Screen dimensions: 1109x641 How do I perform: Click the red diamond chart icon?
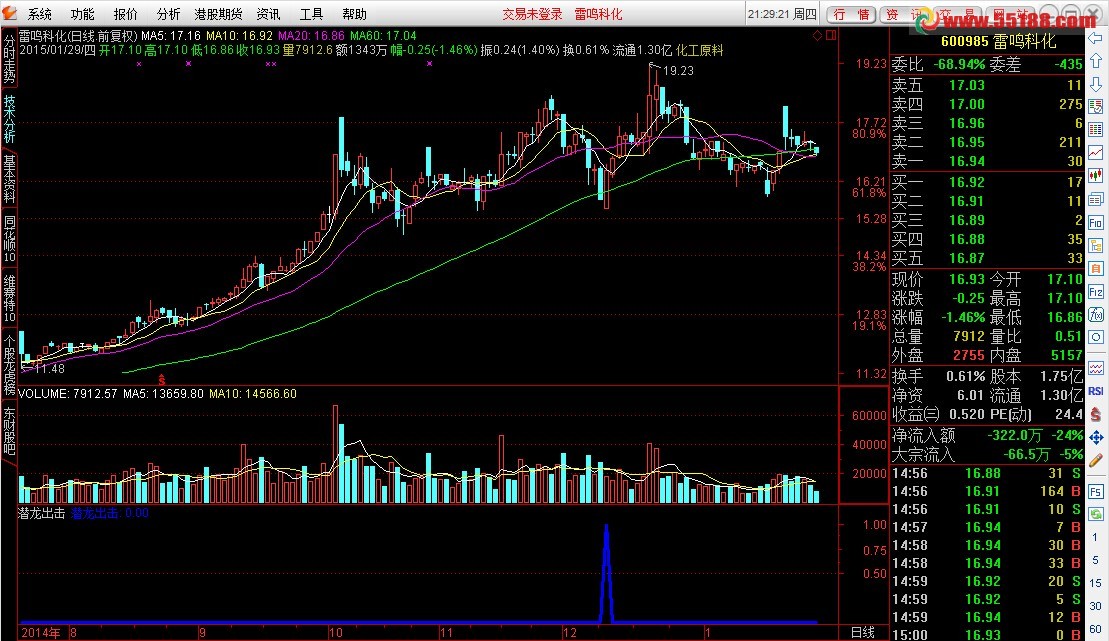[817, 35]
